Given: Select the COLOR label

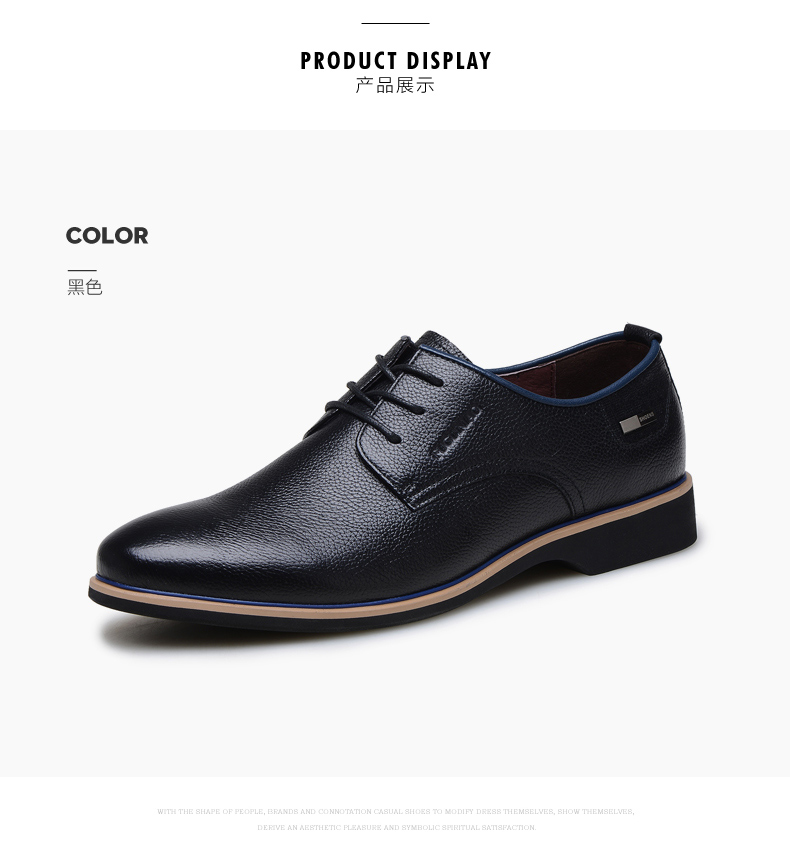Looking at the screenshot, I should 107,236.
